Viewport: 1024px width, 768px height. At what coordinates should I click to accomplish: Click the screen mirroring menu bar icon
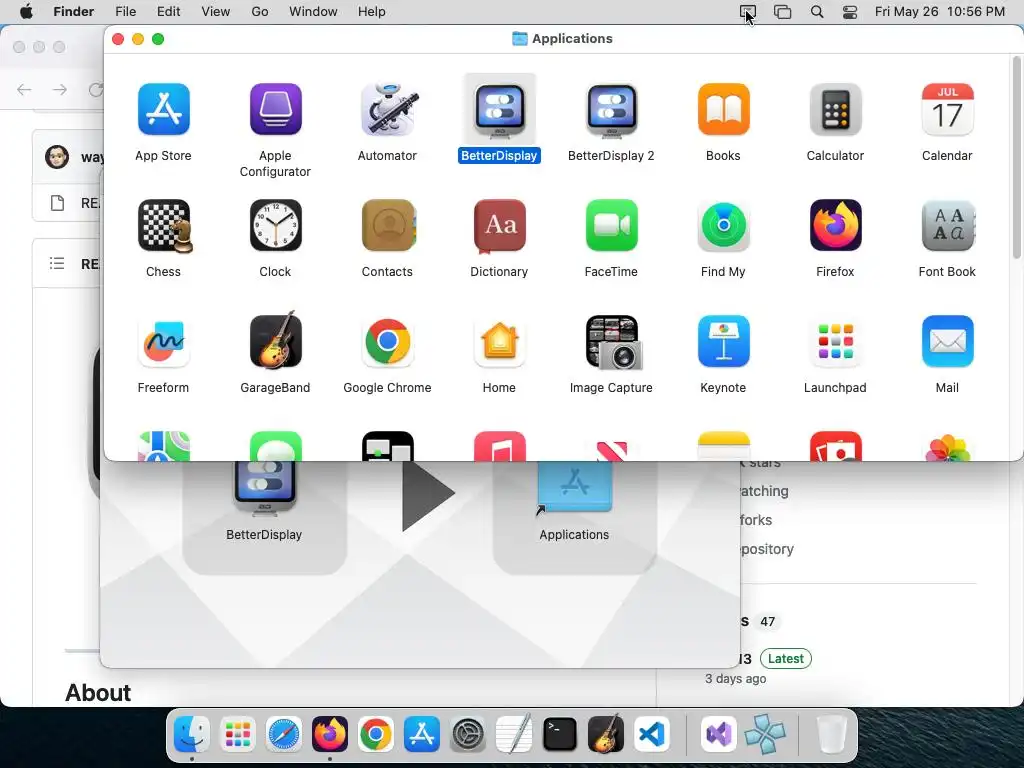tap(747, 12)
